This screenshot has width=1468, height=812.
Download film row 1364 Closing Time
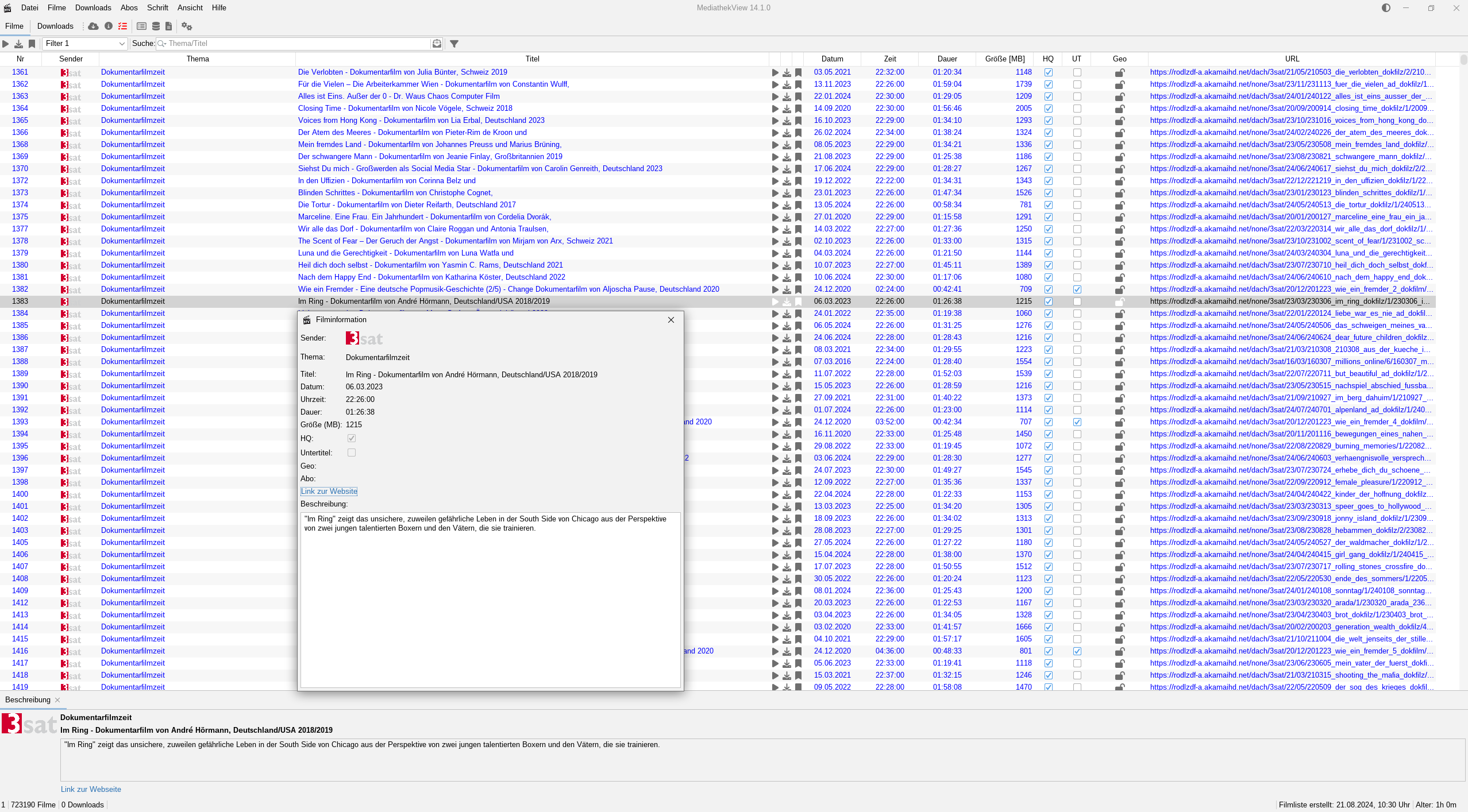[787, 109]
